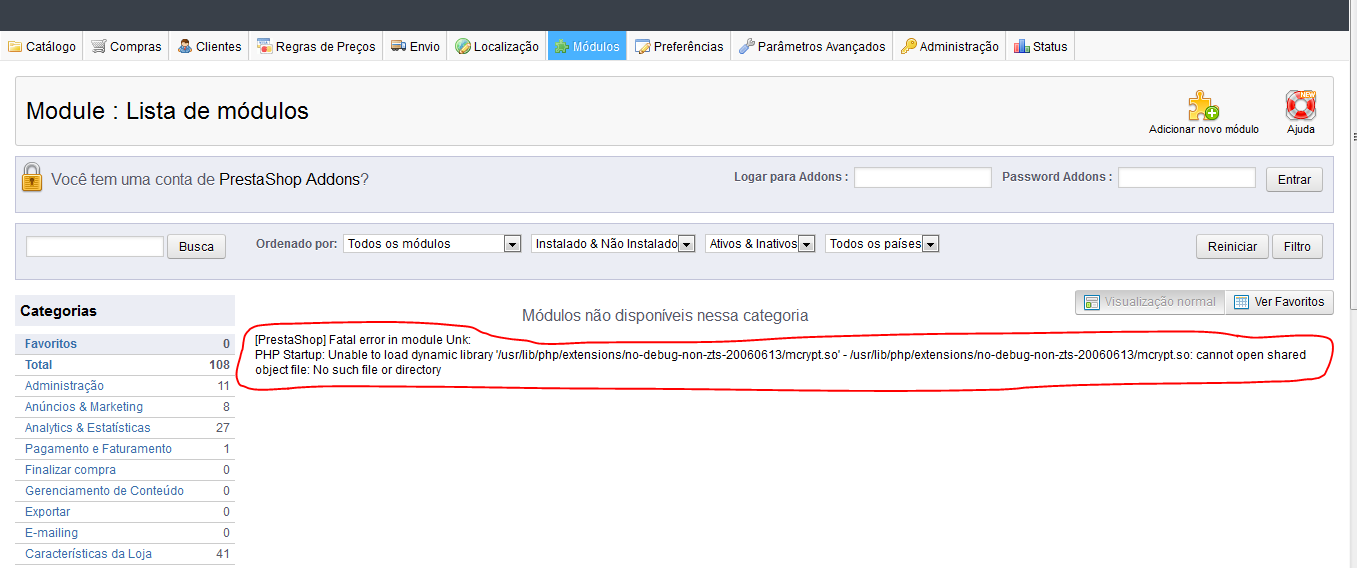Click the Filtro button
1357x568 pixels.
1297,246
